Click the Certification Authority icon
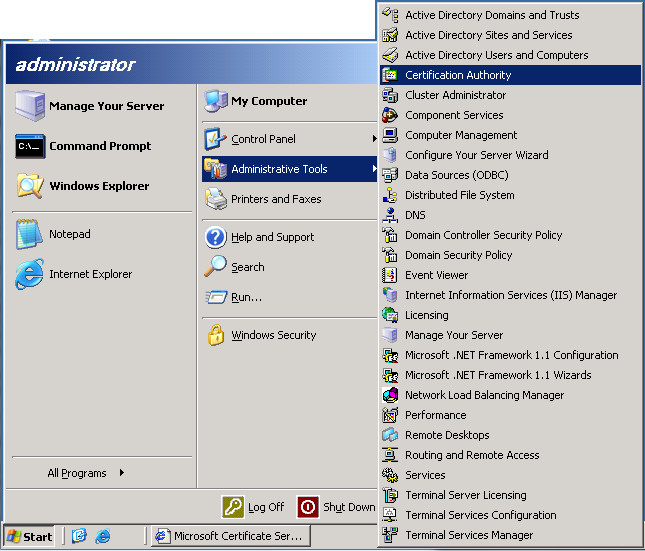 (390, 75)
